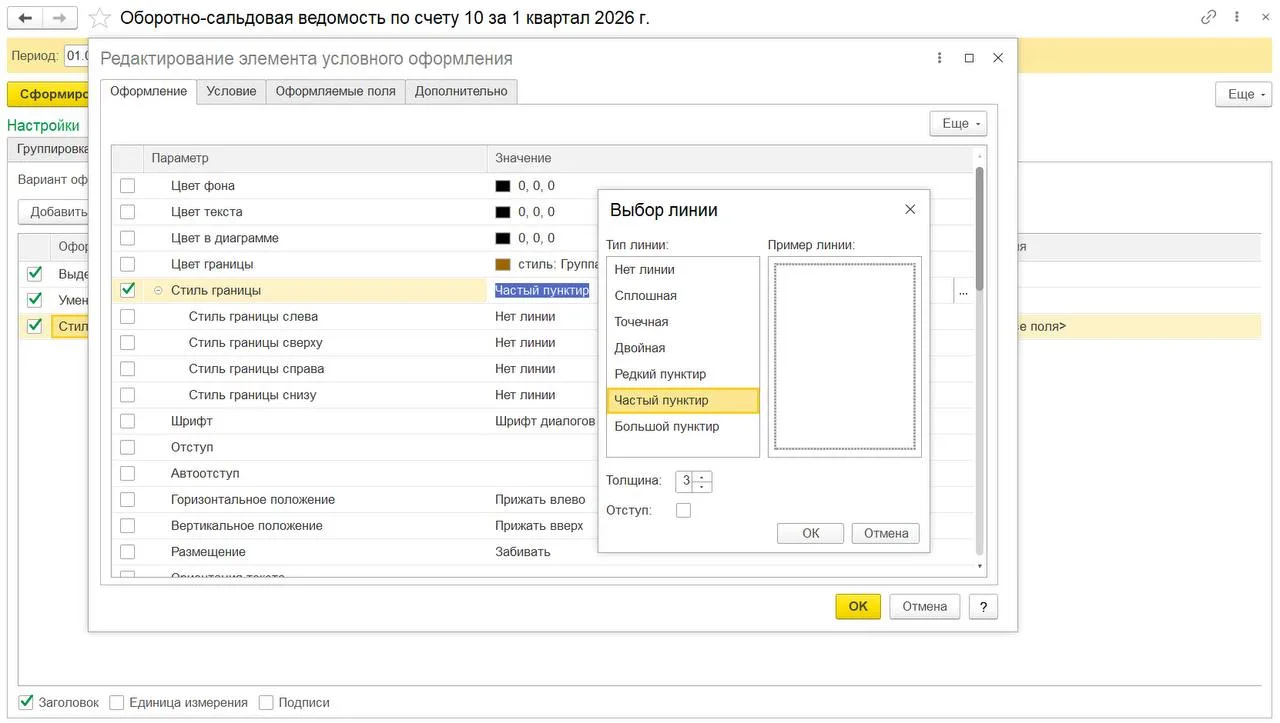Click the Пример линии preview box
Screen dimensions: 1280x723
point(845,357)
